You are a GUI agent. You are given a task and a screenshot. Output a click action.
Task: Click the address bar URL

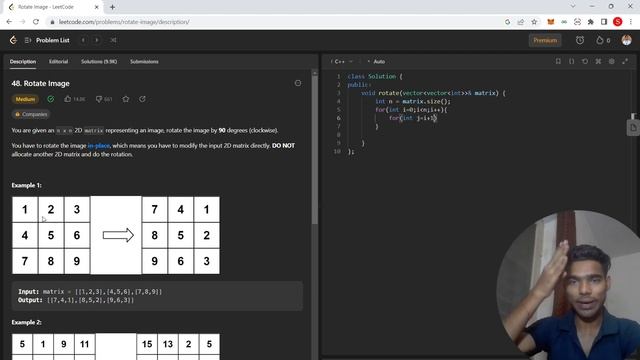tap(124, 22)
